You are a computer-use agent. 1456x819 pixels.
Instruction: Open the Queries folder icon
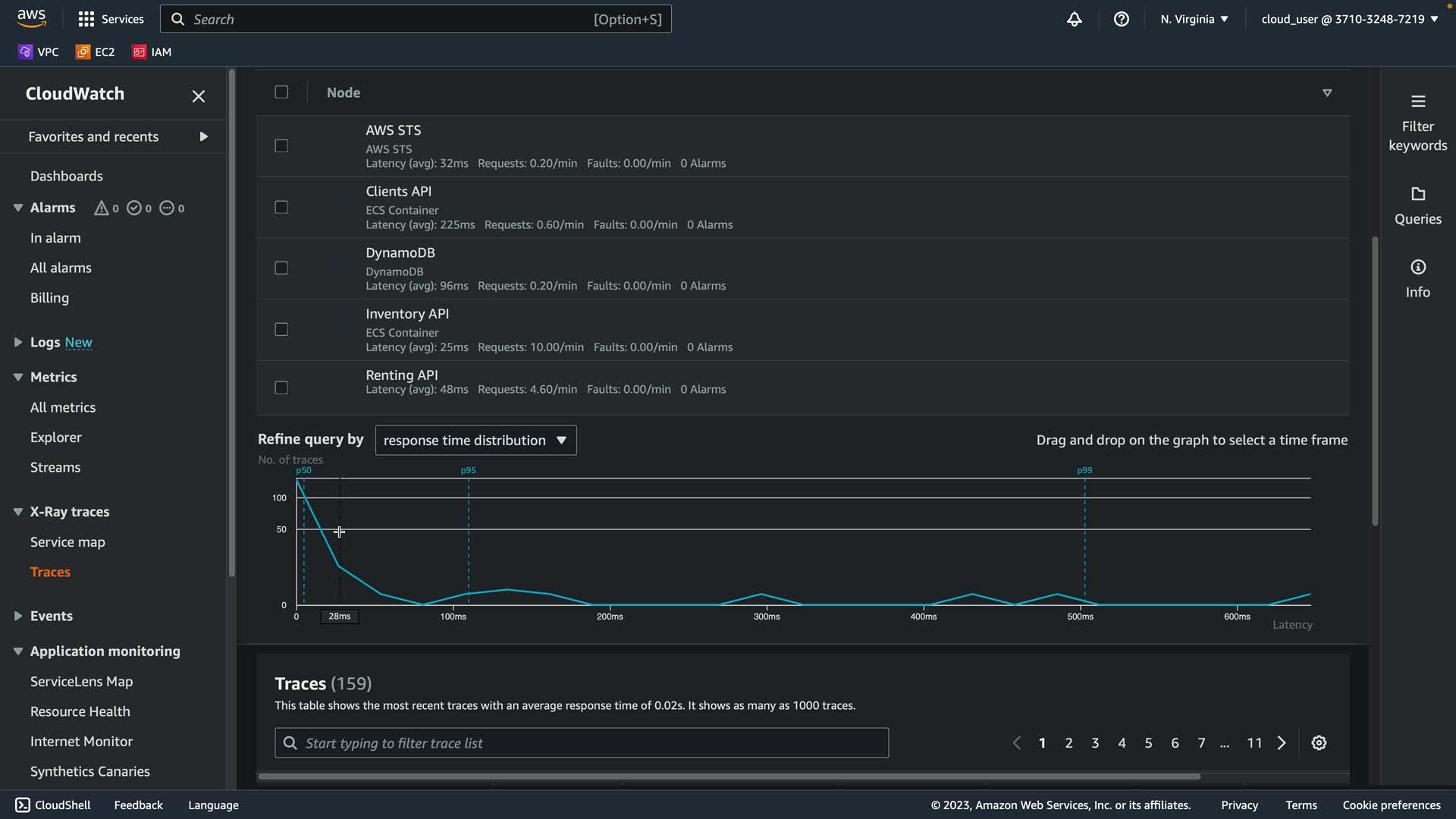1417,193
